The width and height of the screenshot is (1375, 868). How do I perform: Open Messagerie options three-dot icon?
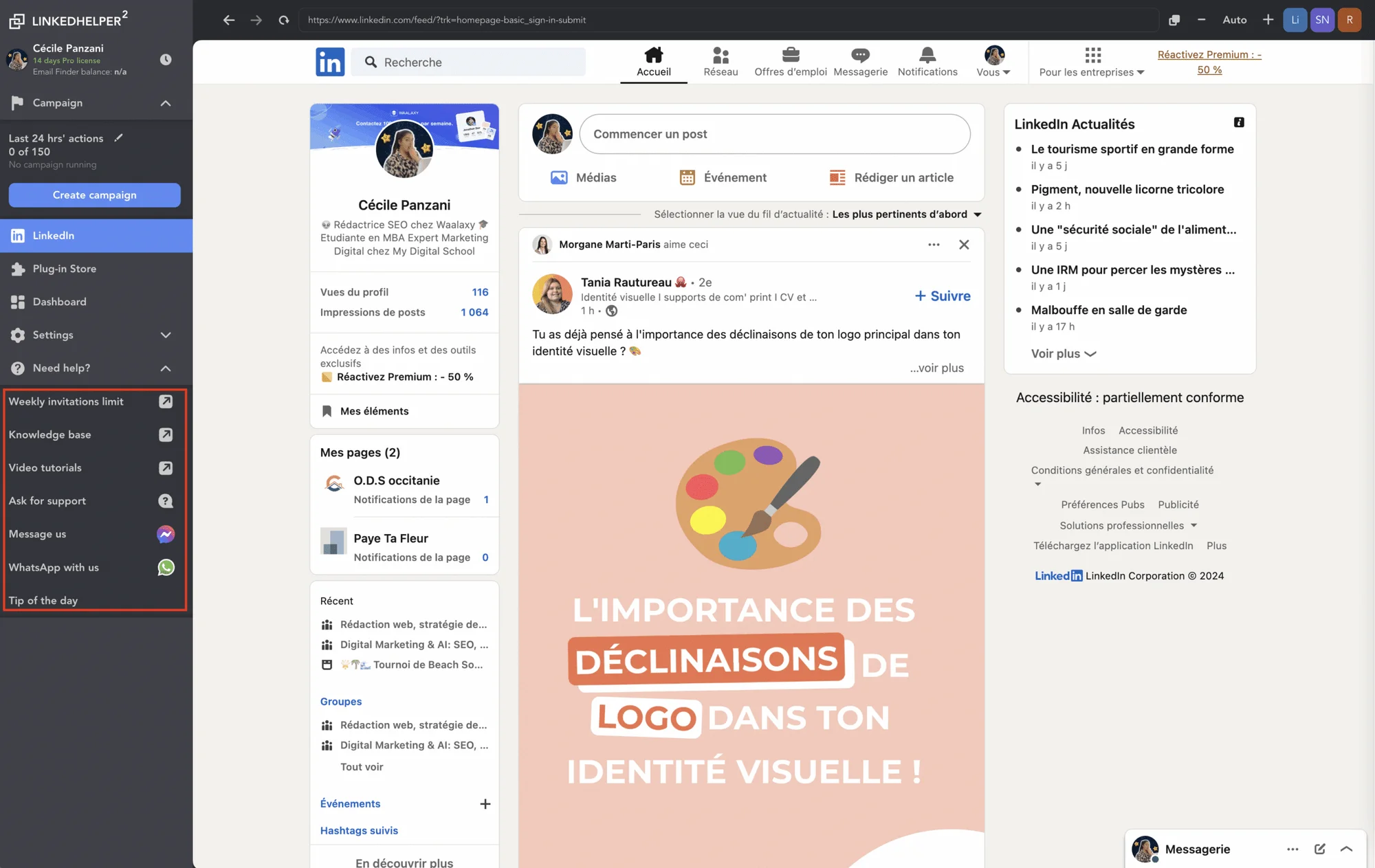(x=1292, y=849)
